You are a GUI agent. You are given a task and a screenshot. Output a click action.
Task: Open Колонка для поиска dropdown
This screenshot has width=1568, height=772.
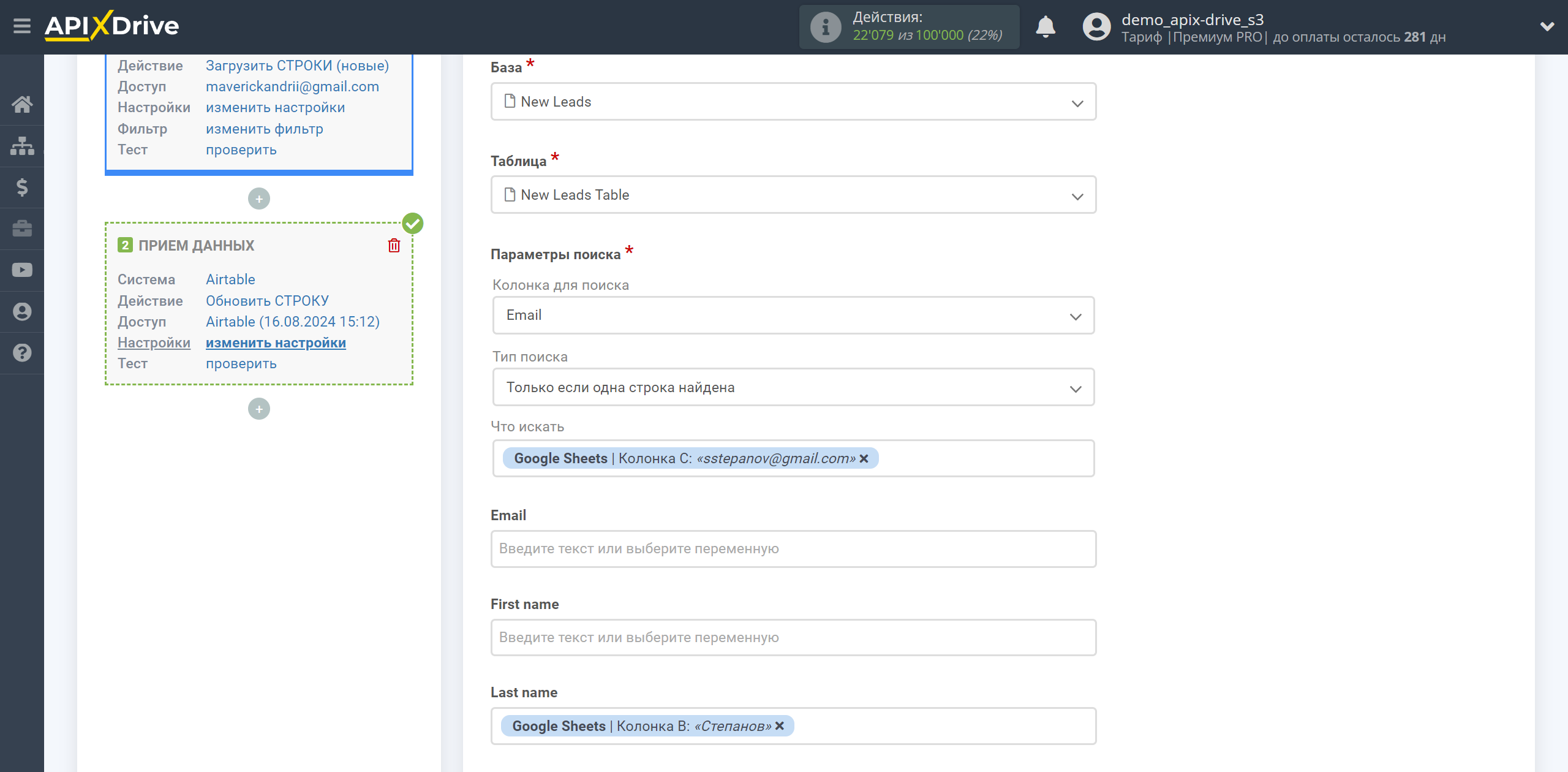(x=793, y=316)
